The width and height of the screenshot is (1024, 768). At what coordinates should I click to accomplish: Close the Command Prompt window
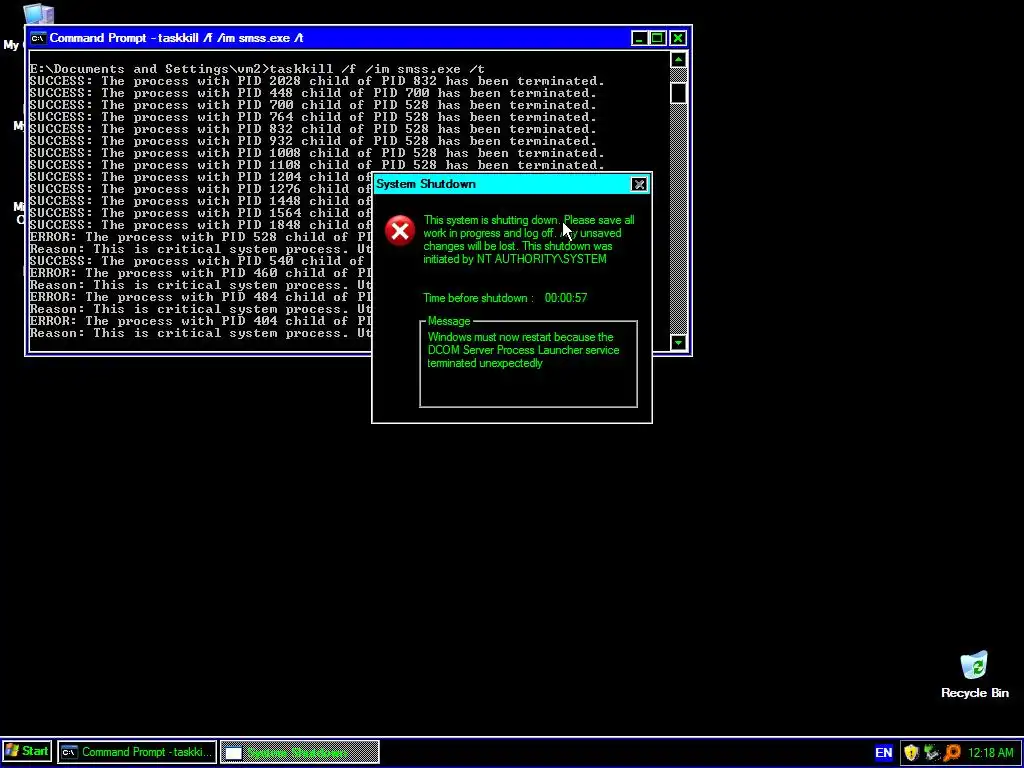point(678,38)
